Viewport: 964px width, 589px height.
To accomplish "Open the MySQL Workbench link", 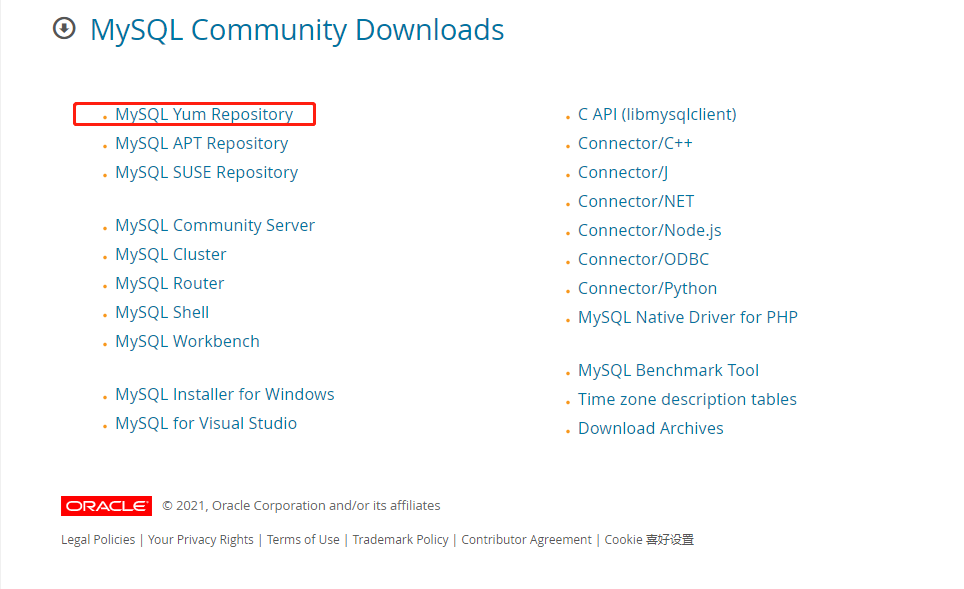I will tap(188, 341).
